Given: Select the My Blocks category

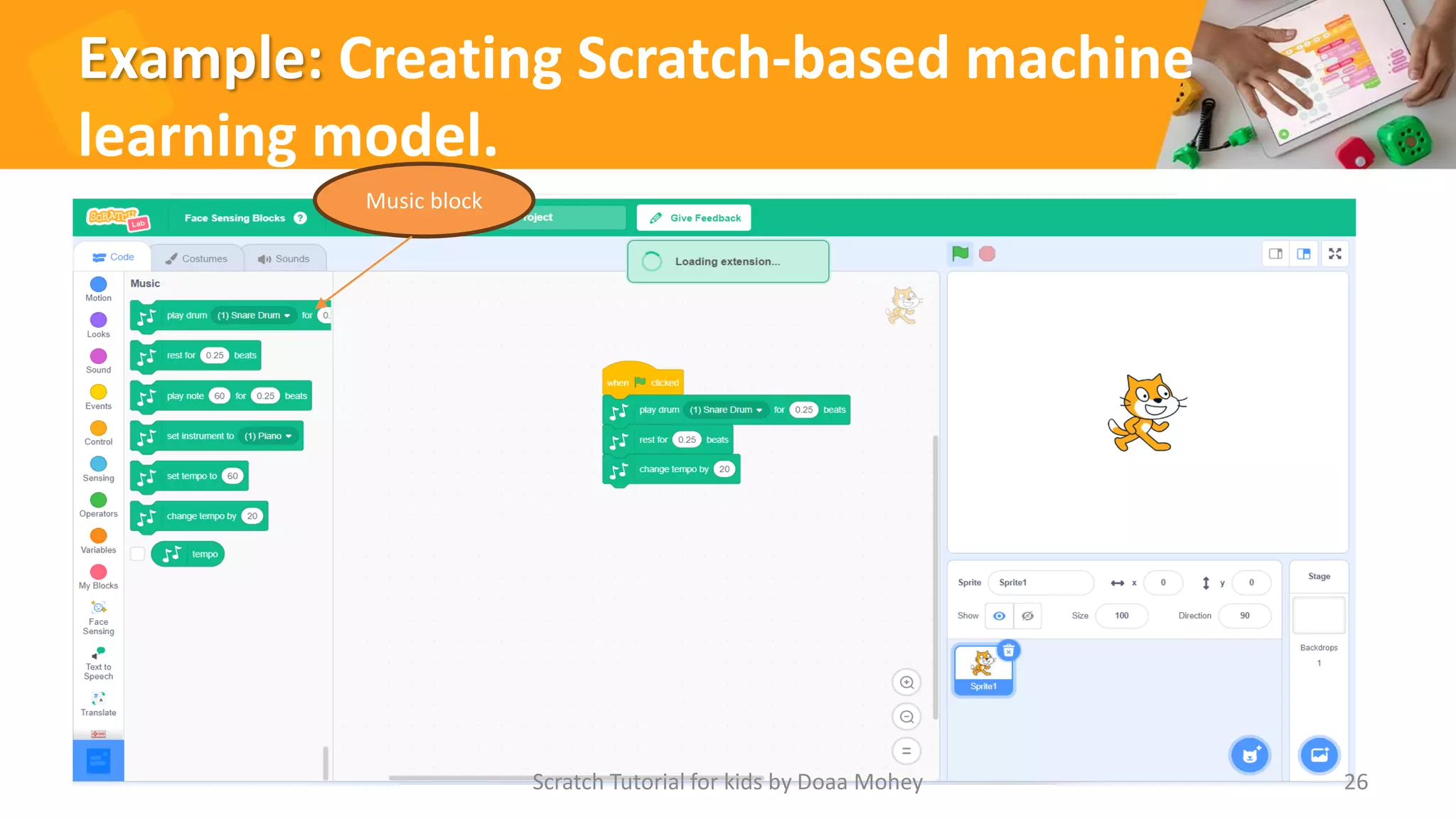Looking at the screenshot, I should pos(98,577).
